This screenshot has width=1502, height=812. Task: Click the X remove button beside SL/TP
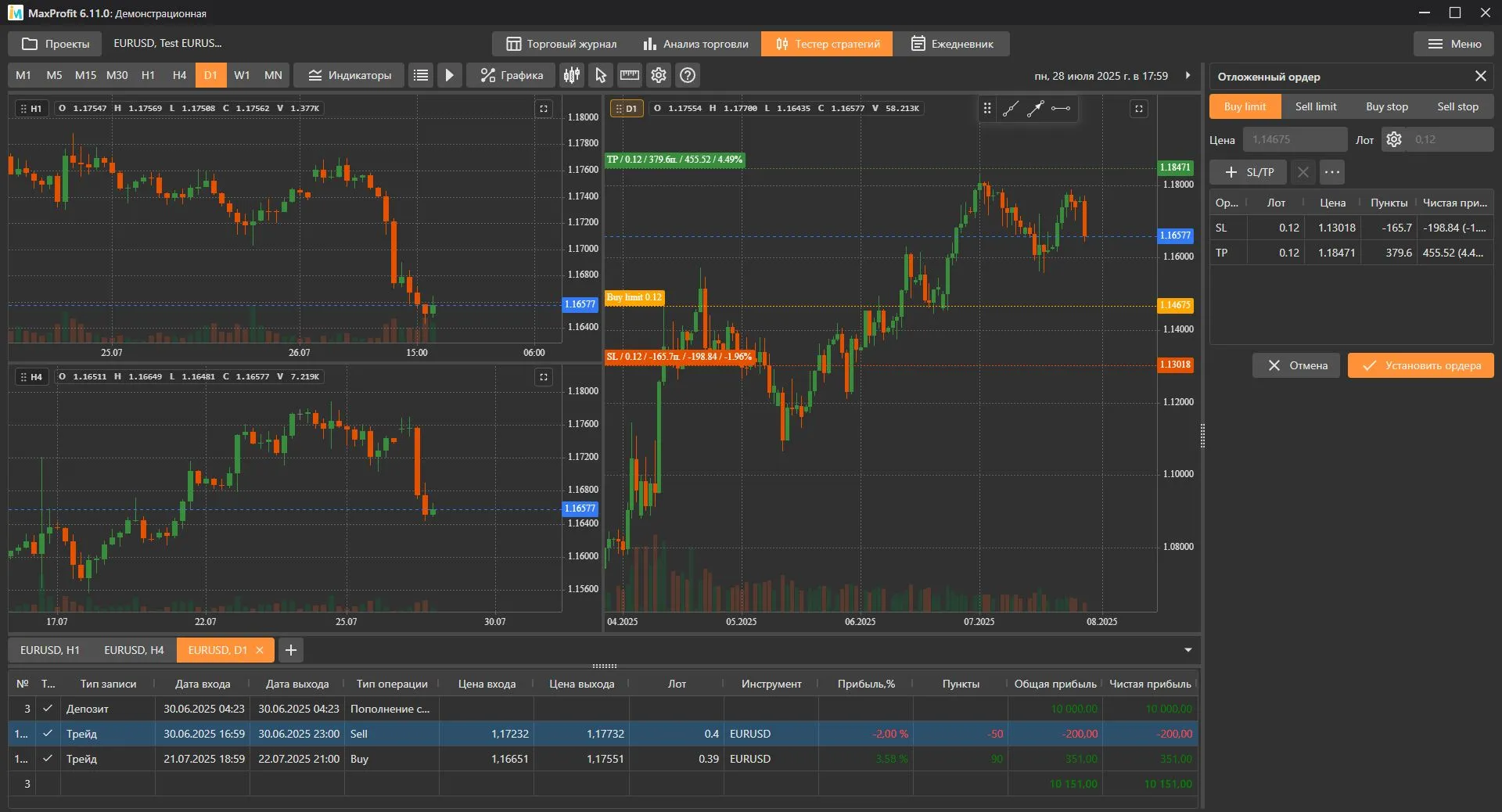point(1303,172)
